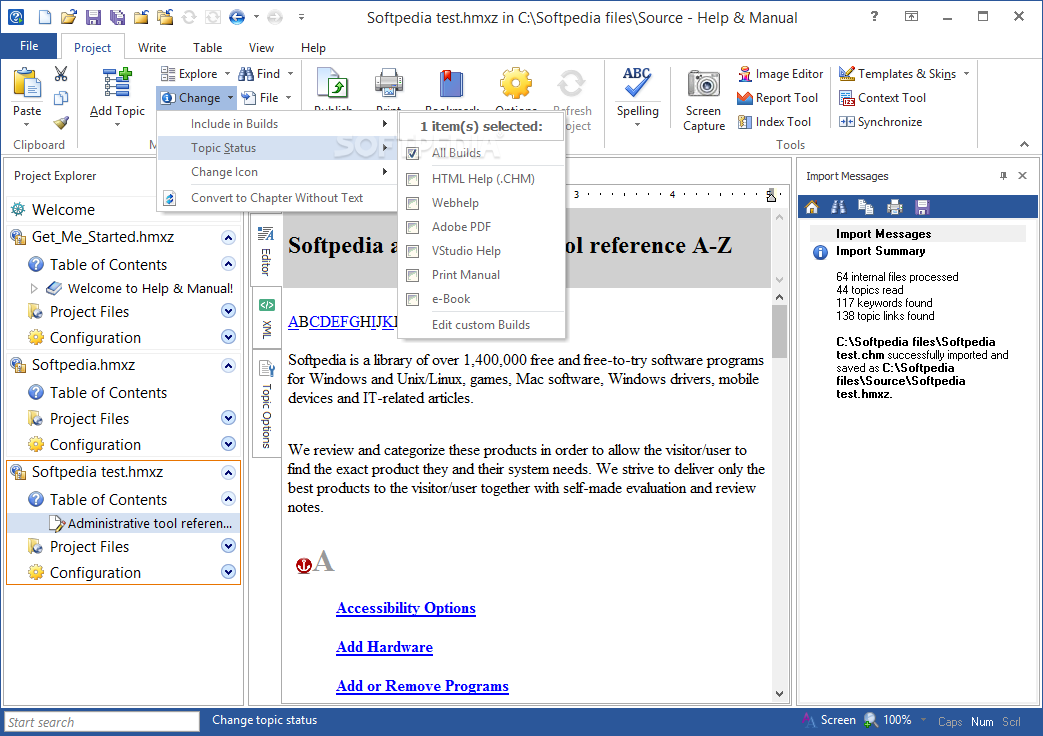This screenshot has height=736, width=1043.
Task: Open the File dropdown in ribbon
Action: coord(267,98)
